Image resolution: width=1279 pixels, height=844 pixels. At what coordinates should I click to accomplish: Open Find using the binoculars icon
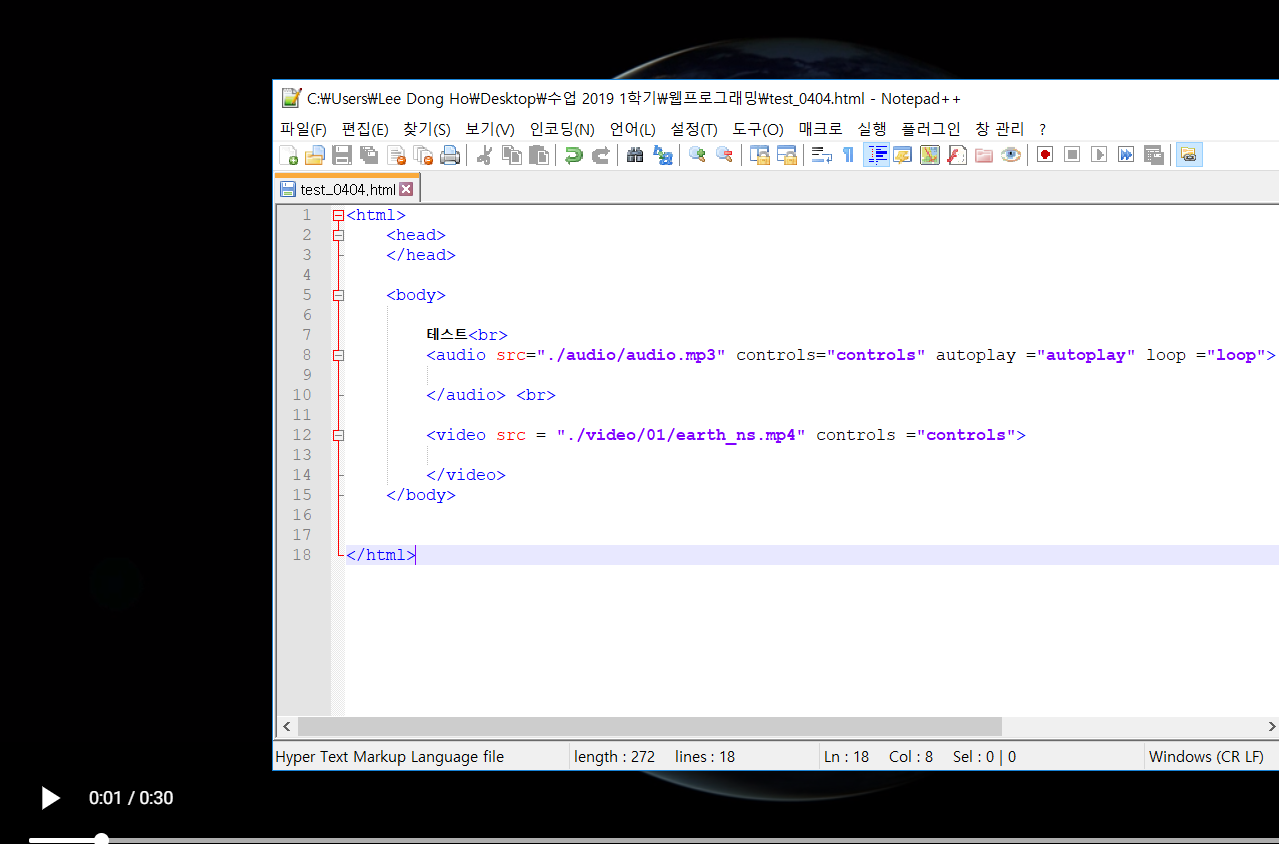[635, 155]
